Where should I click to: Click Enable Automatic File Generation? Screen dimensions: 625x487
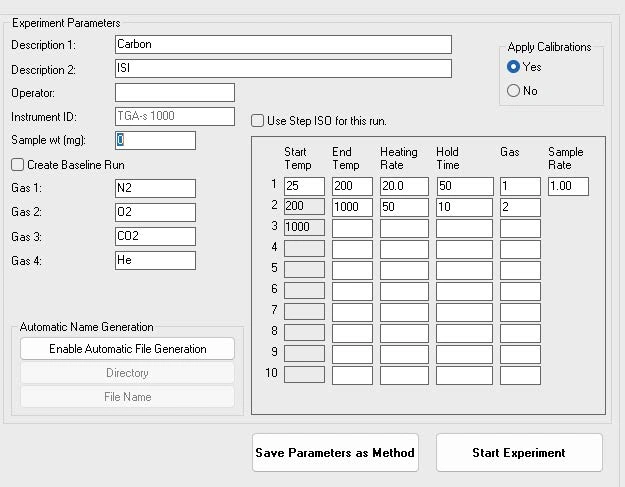(127, 349)
